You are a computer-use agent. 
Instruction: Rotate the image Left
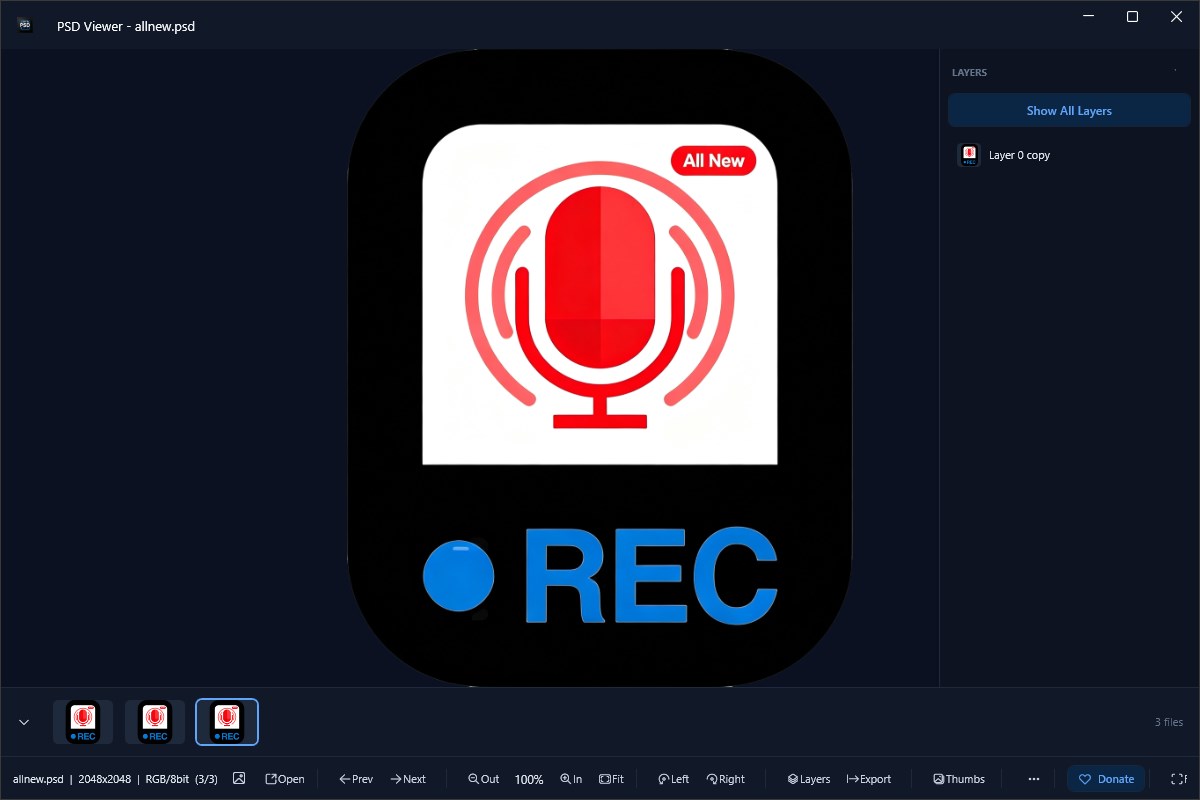click(x=673, y=779)
